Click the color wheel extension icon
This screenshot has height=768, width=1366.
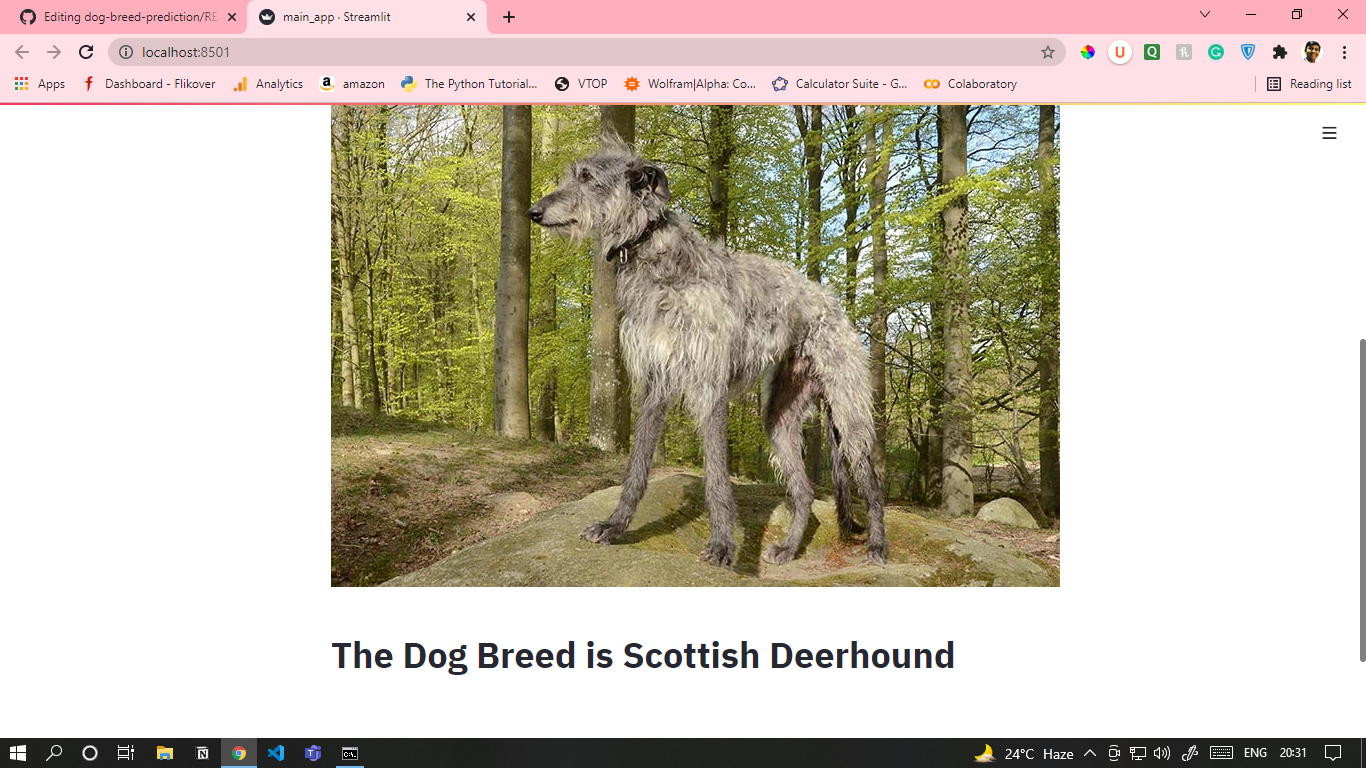click(x=1087, y=51)
